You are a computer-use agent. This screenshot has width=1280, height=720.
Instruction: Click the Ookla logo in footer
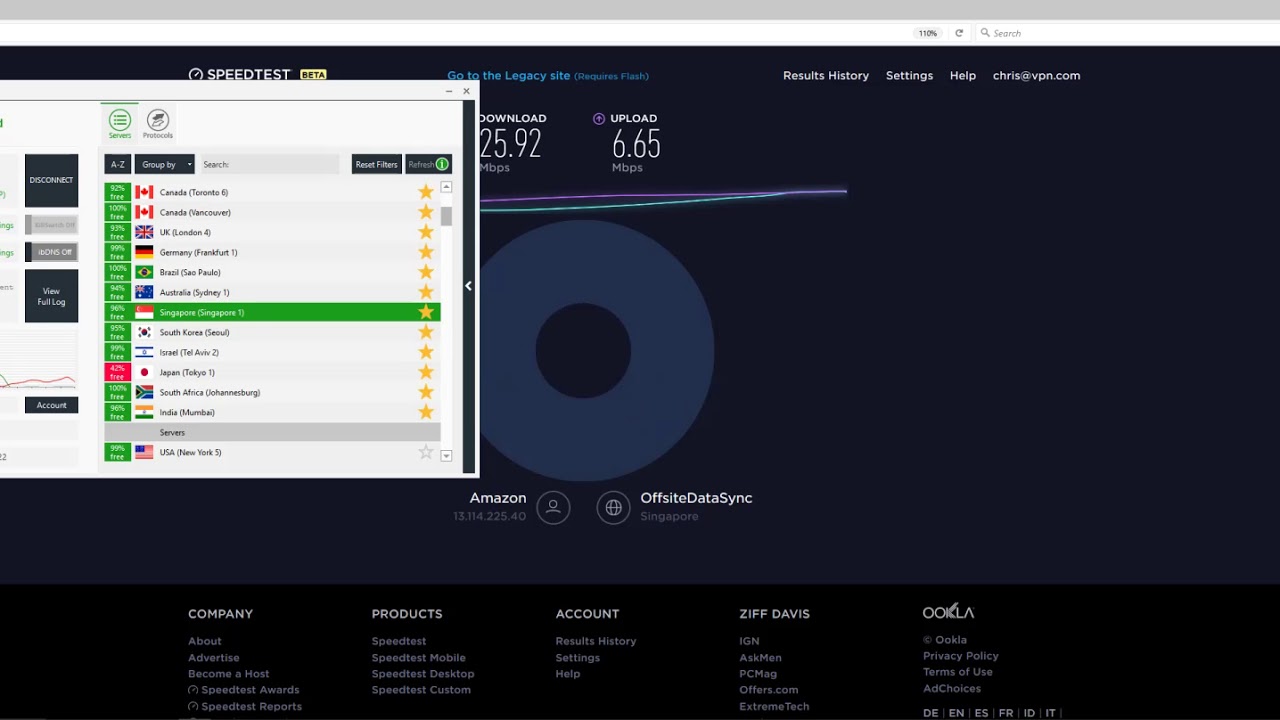948,612
